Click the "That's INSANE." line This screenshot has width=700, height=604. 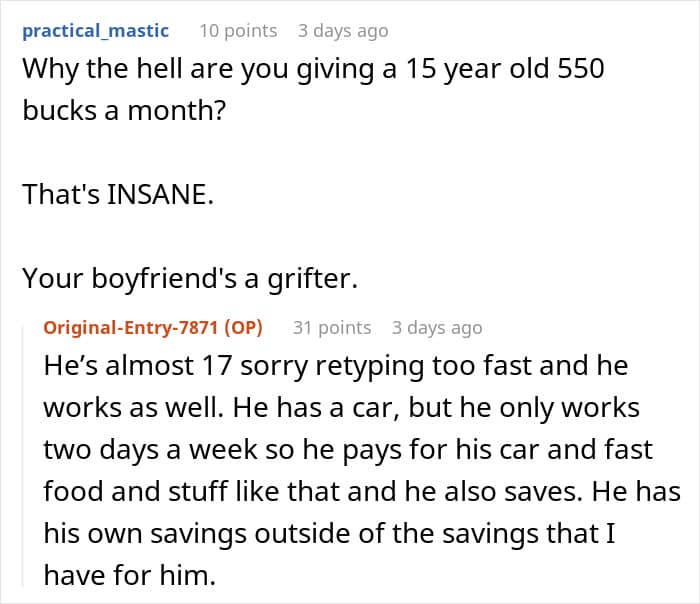click(x=117, y=195)
